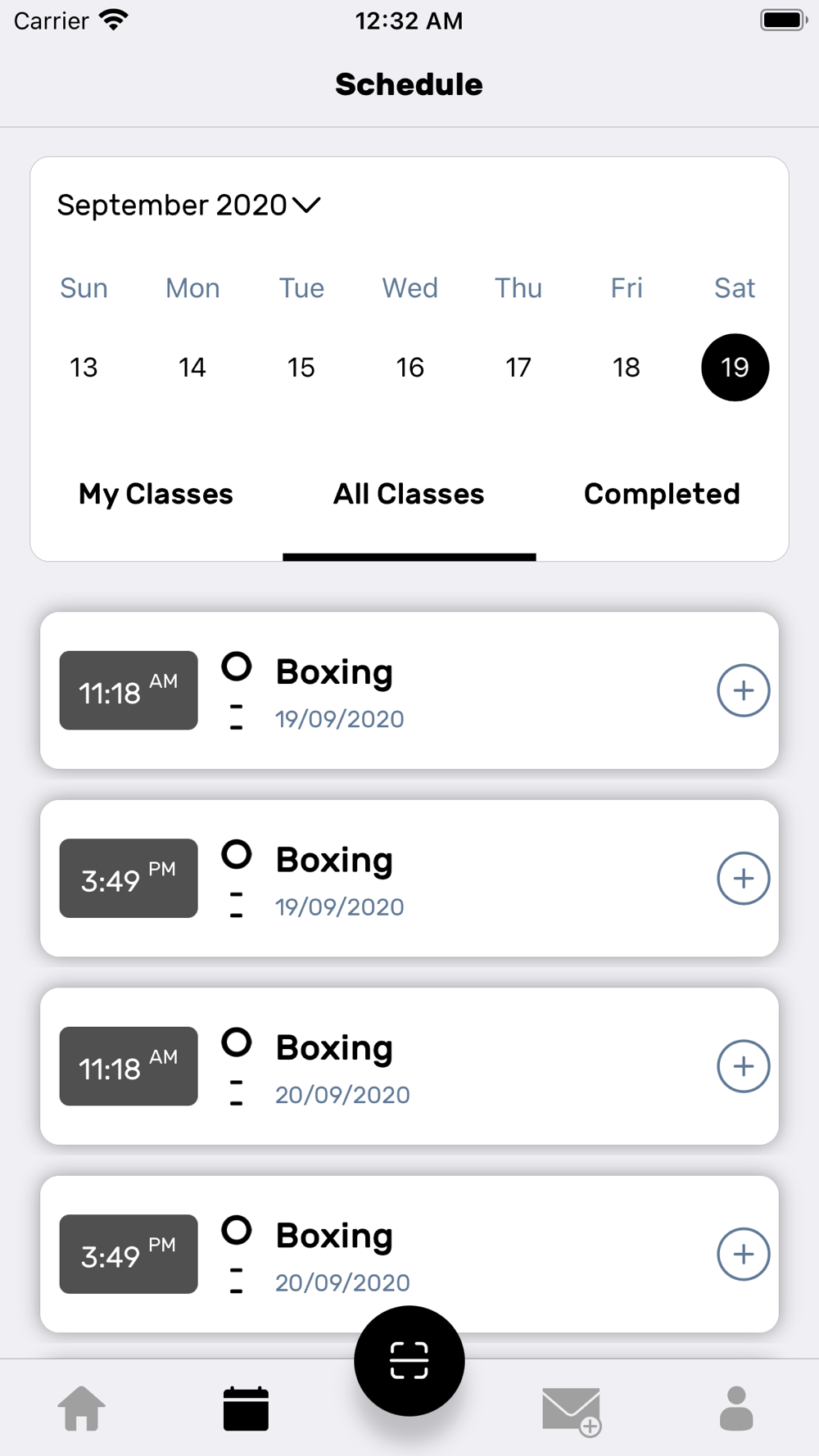The width and height of the screenshot is (819, 1456).
Task: Select the All Classes tab
Action: 409,494
